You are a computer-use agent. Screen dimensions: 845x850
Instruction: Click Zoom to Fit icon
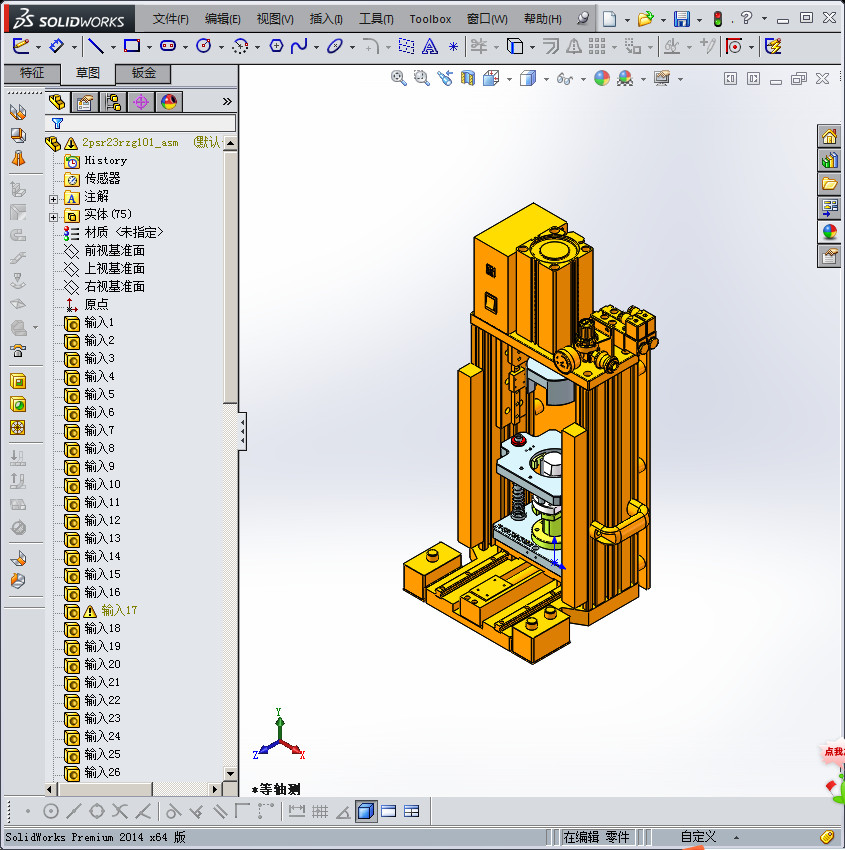coord(399,79)
